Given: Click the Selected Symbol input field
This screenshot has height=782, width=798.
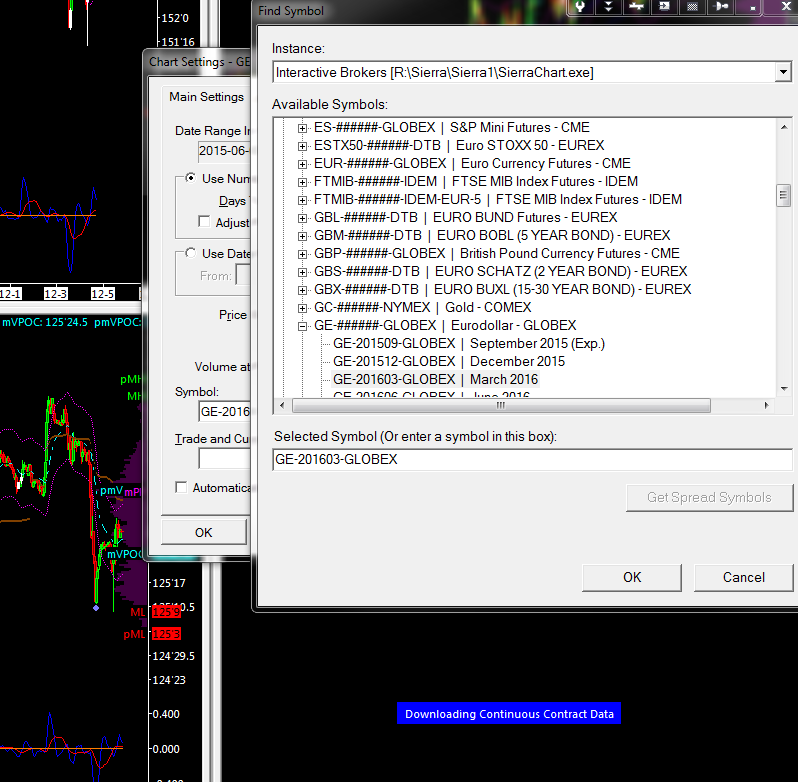Looking at the screenshot, I should pos(532,459).
